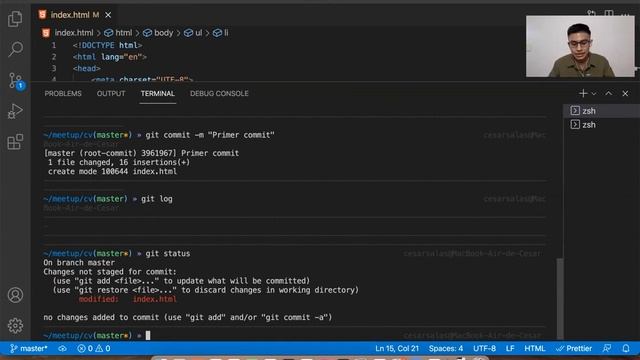Click 'no changes added to commit' line
Screen dimensions: 640x360
tap(188, 317)
